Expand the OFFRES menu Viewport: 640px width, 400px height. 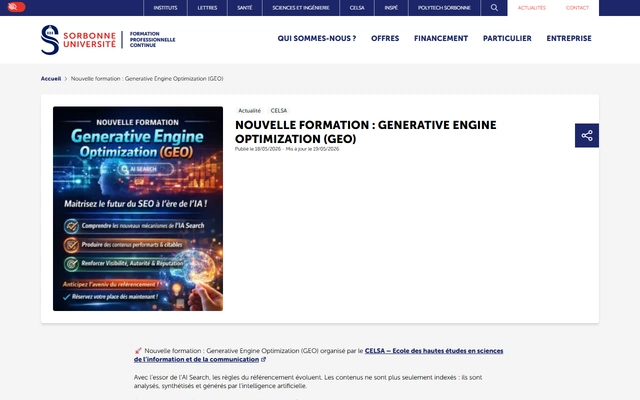tap(385, 38)
